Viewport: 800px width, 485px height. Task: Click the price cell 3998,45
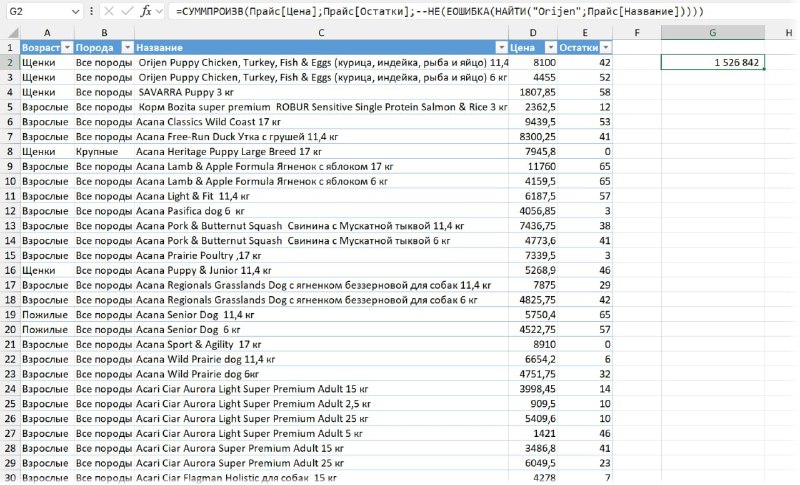pos(533,389)
